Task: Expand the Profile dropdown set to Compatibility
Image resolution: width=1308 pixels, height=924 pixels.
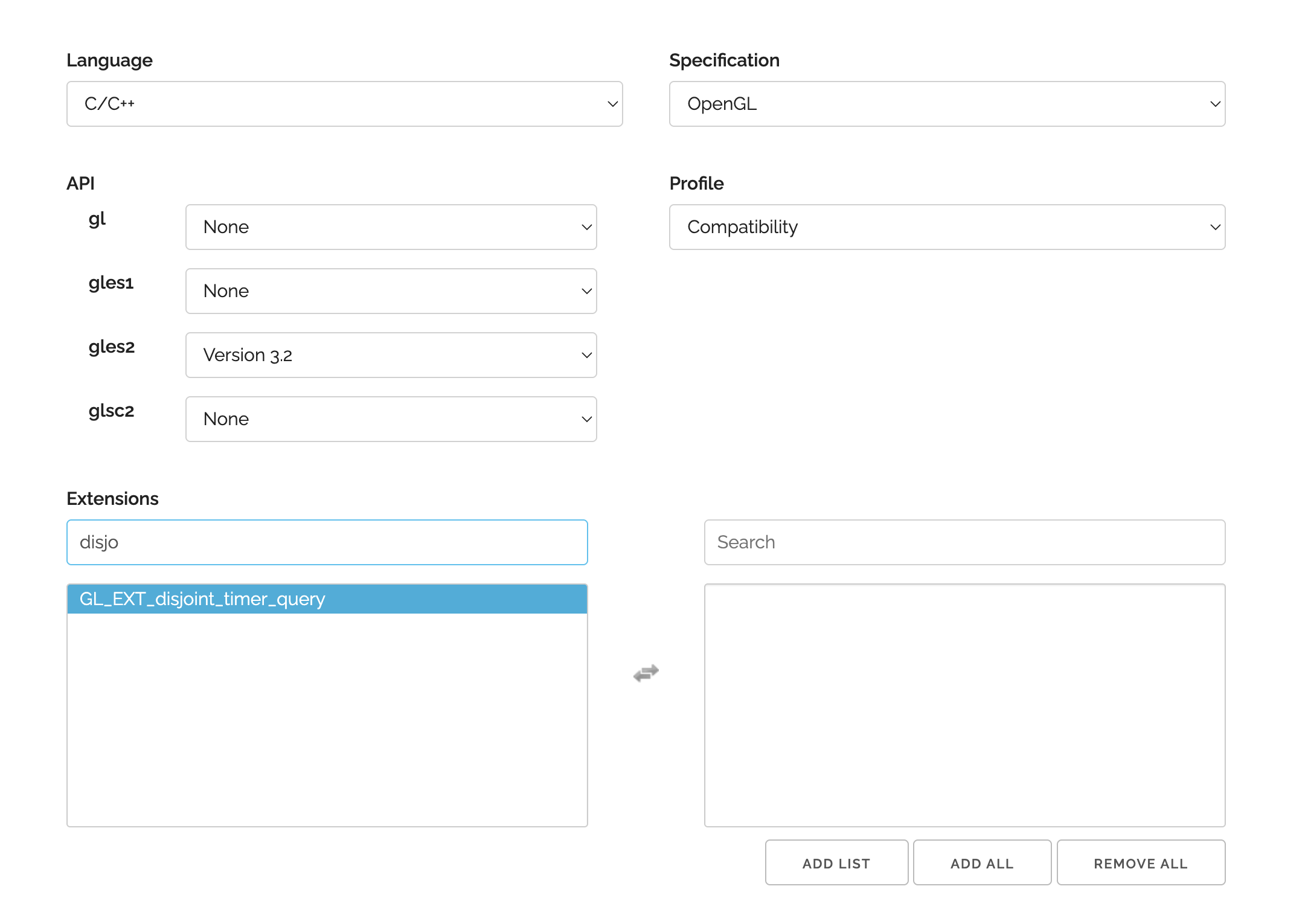Action: click(946, 227)
